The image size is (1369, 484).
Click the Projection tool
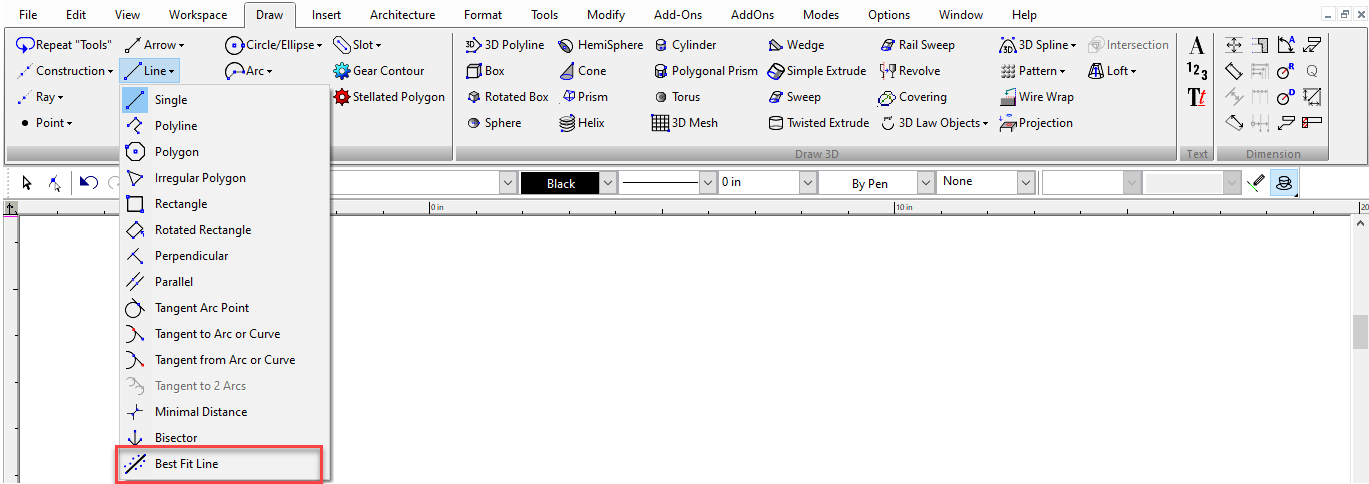point(1036,123)
